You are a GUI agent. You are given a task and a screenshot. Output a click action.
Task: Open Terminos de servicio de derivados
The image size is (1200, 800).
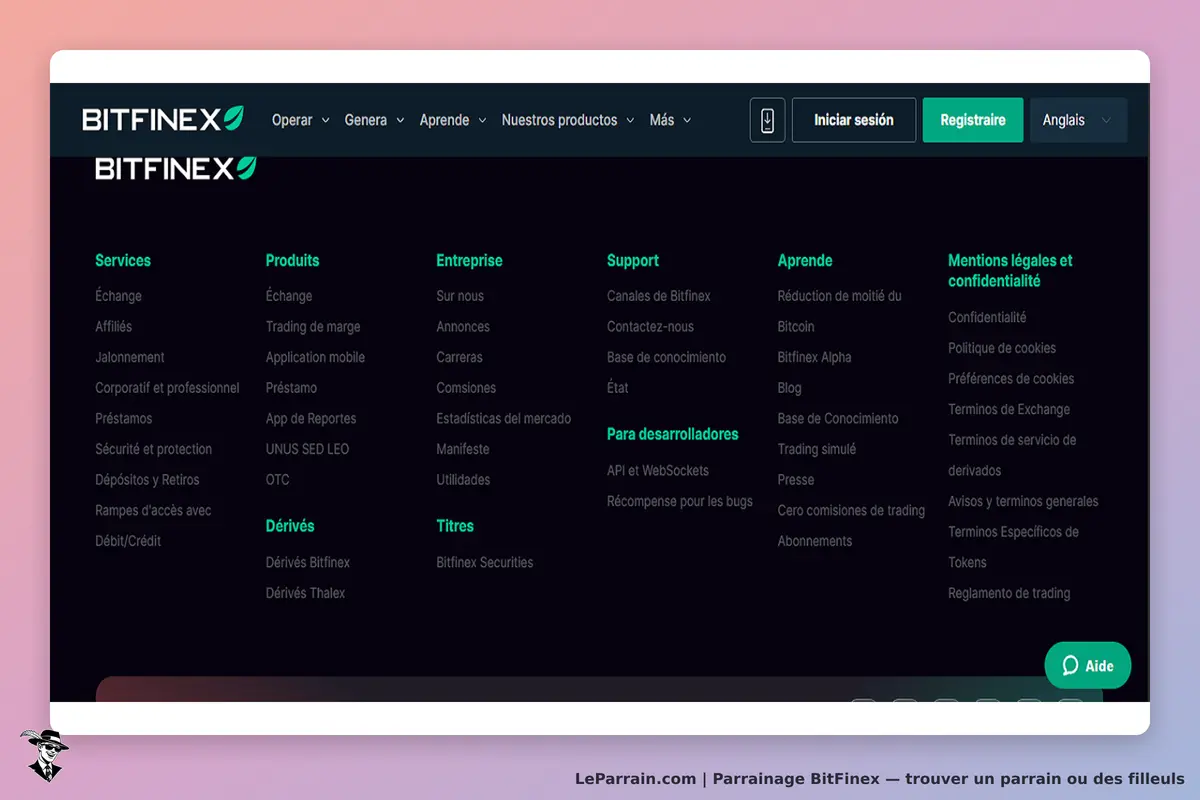click(x=1012, y=455)
